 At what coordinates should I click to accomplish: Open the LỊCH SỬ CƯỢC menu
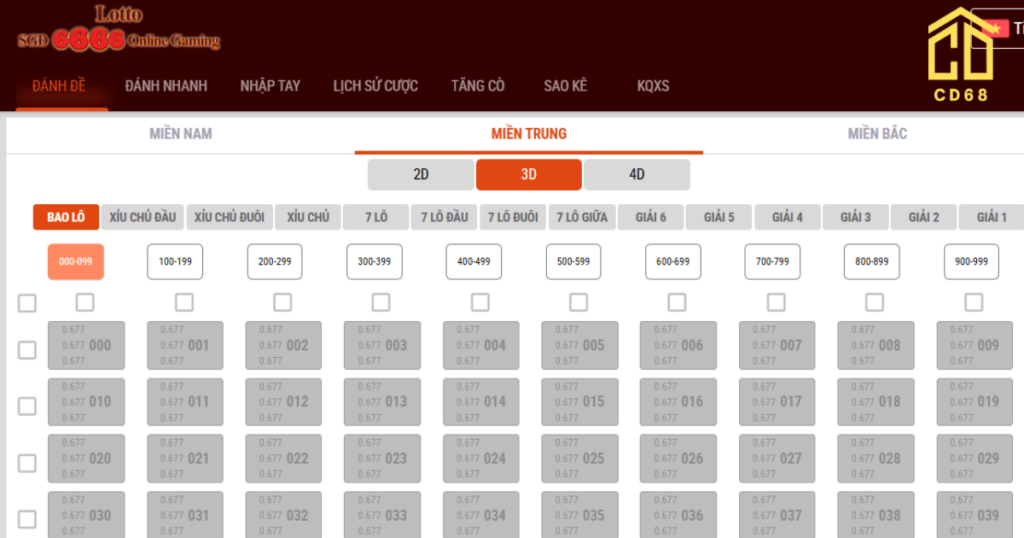click(x=376, y=86)
